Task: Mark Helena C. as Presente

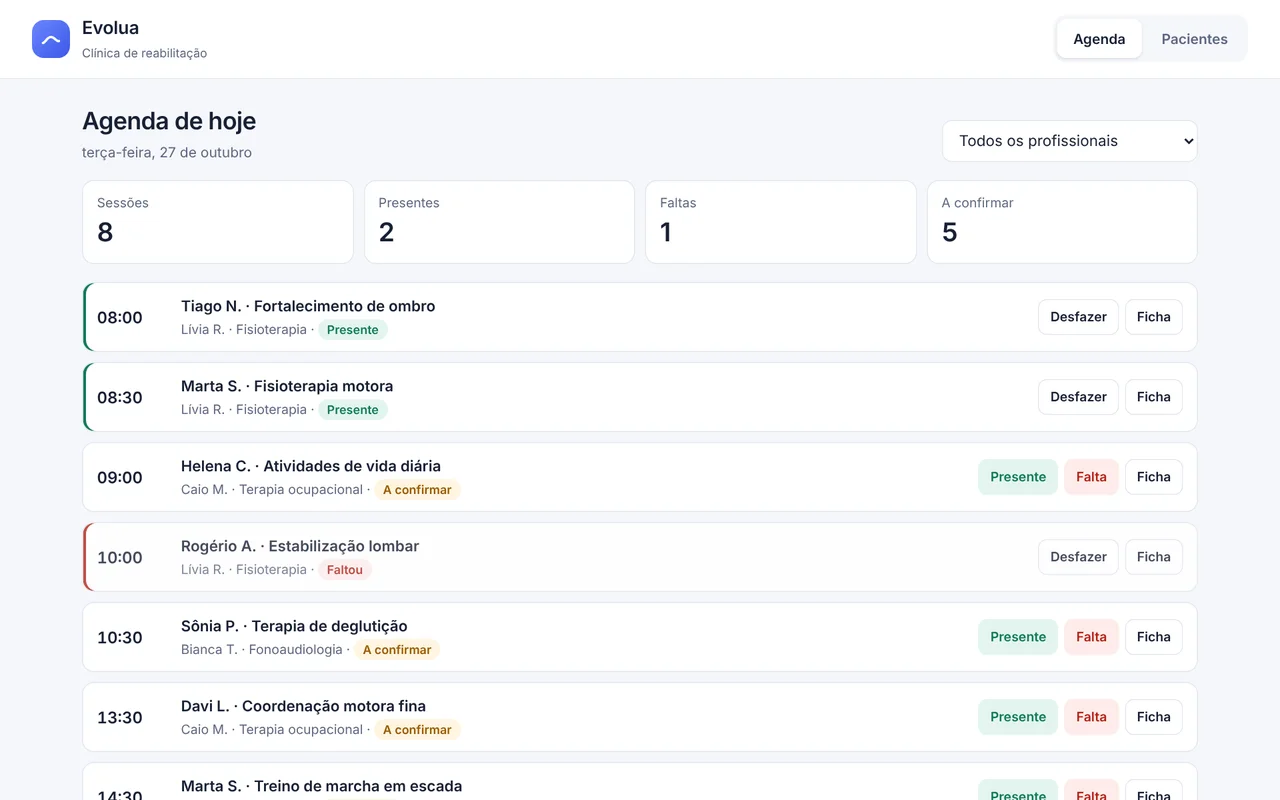Action: (1018, 477)
